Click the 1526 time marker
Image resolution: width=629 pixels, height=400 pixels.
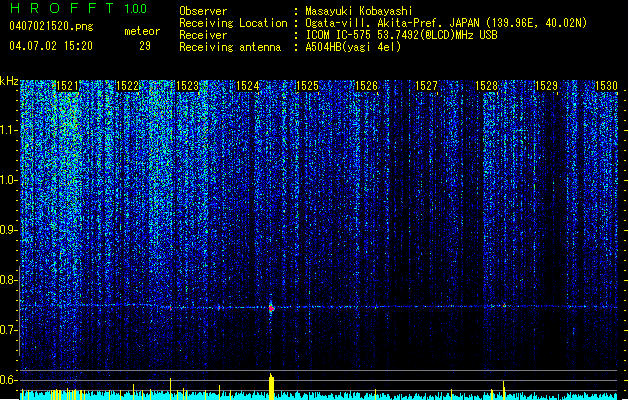[367, 86]
